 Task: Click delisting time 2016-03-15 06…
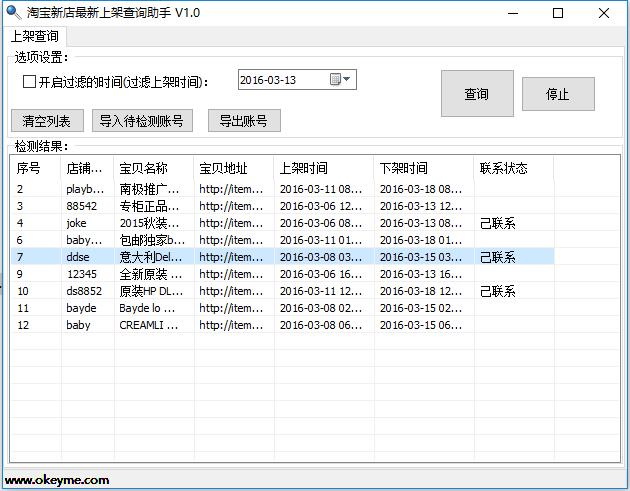click(421, 325)
